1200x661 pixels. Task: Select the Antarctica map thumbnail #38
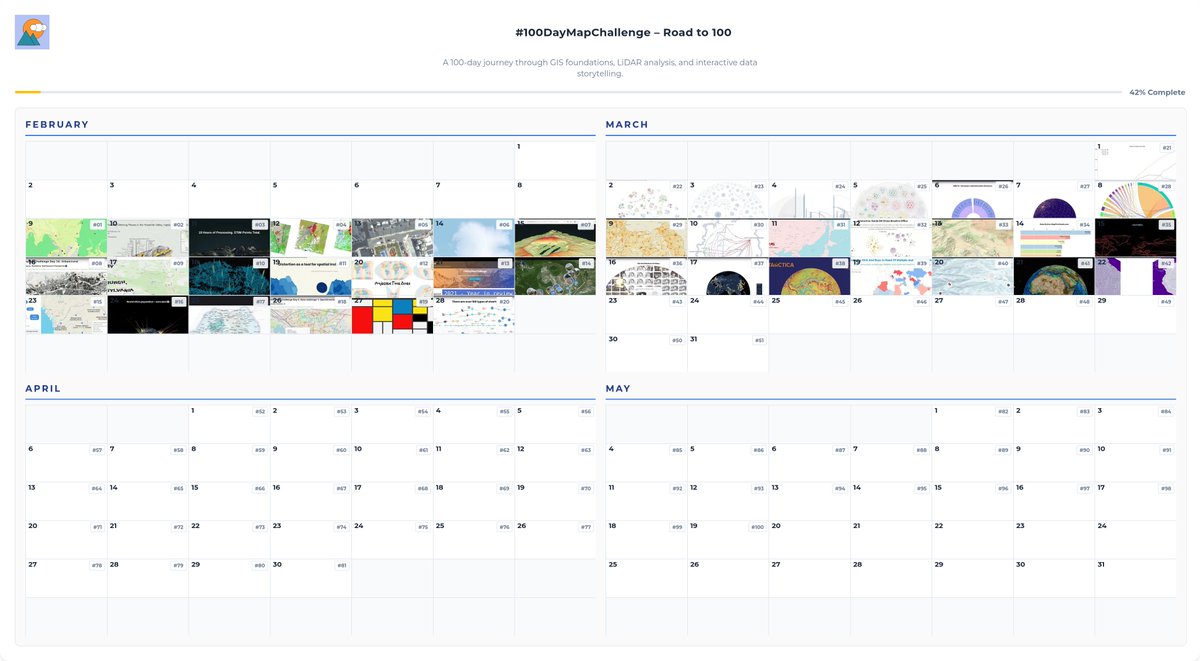(811, 274)
